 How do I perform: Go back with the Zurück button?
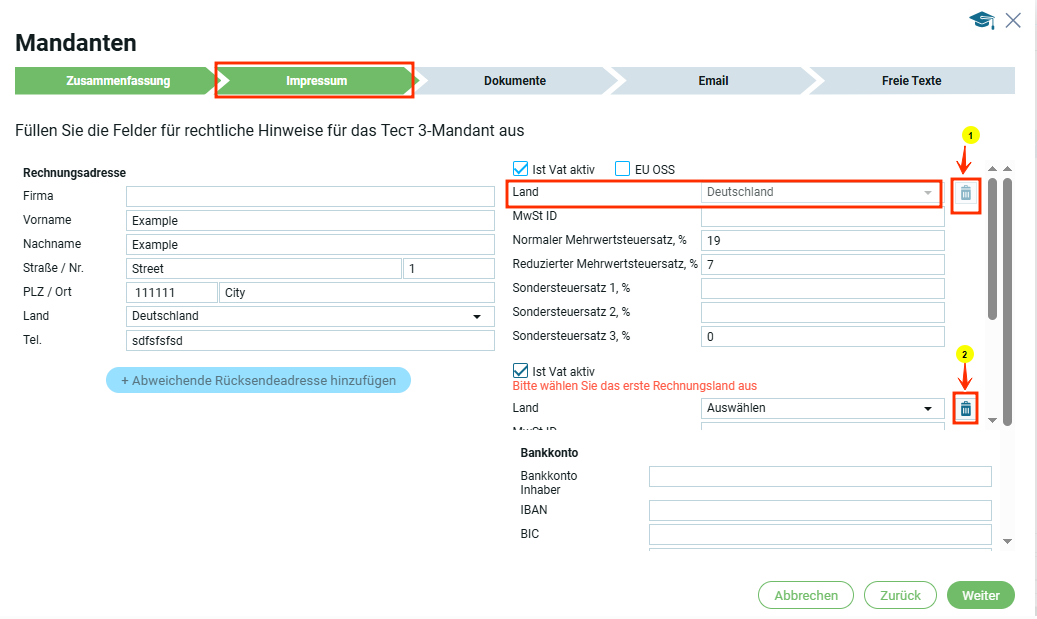(900, 595)
